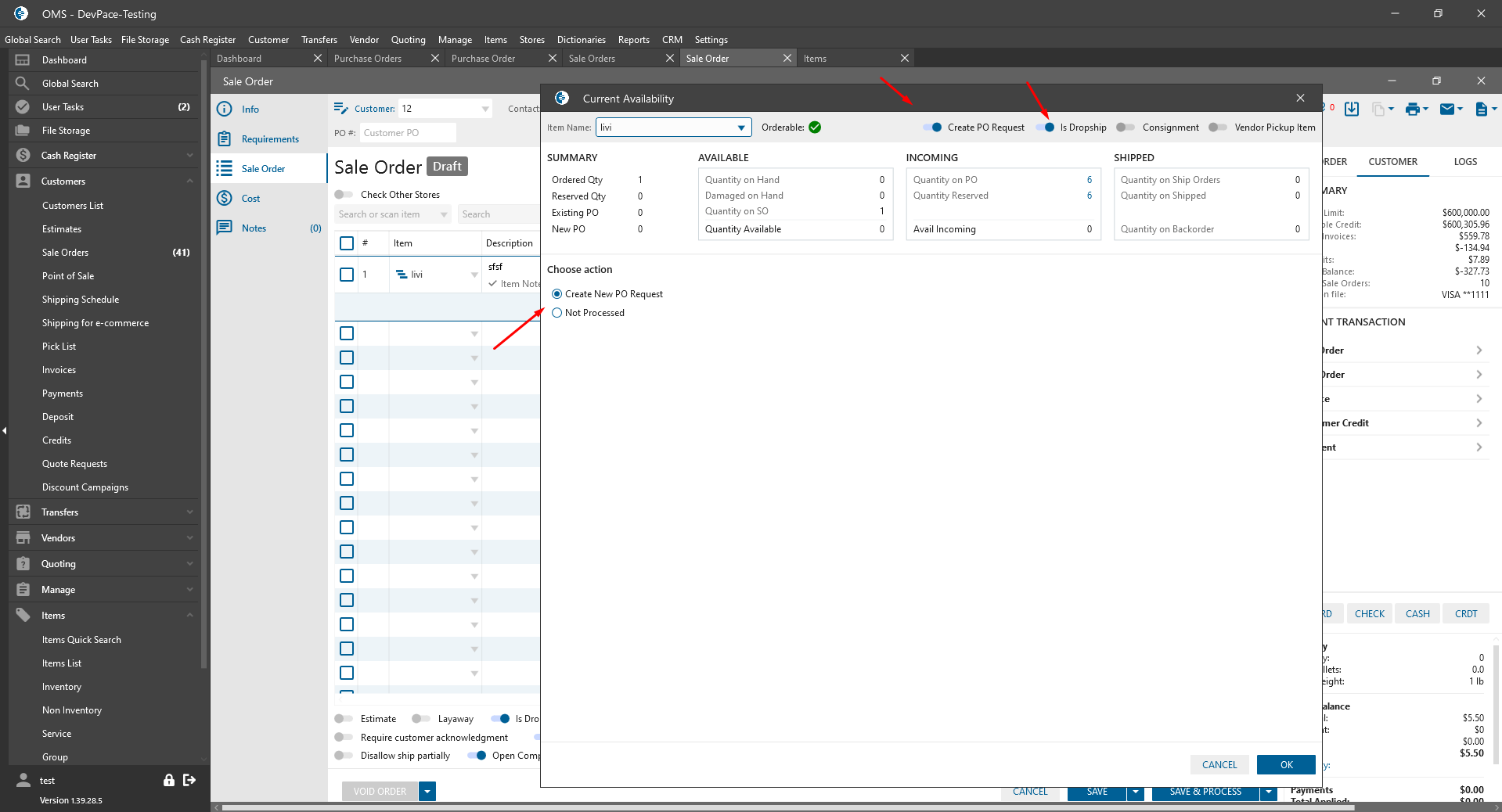Screen dimensions: 1502x812
Task: Click the printer icon in Sale Order toolbar
Action: (1412, 109)
